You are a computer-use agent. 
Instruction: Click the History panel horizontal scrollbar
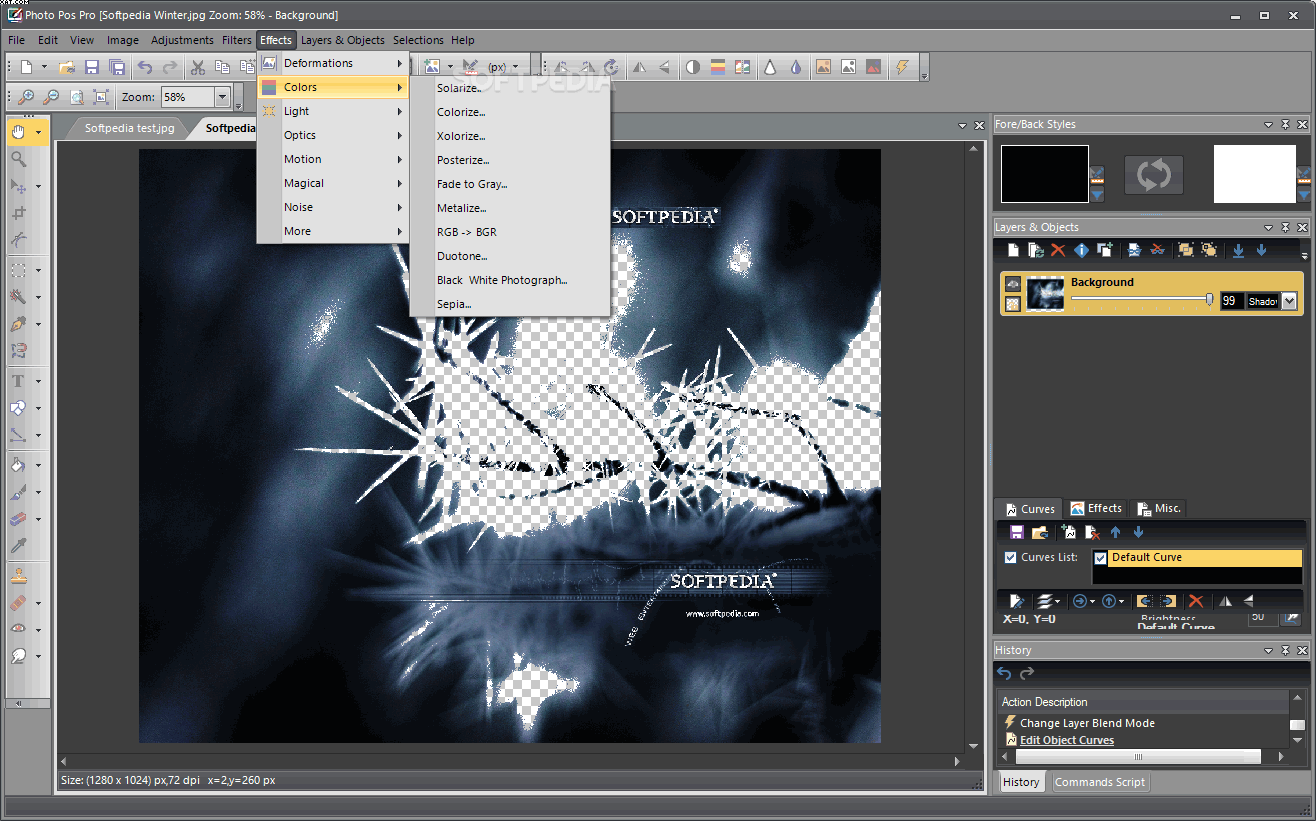1138,757
